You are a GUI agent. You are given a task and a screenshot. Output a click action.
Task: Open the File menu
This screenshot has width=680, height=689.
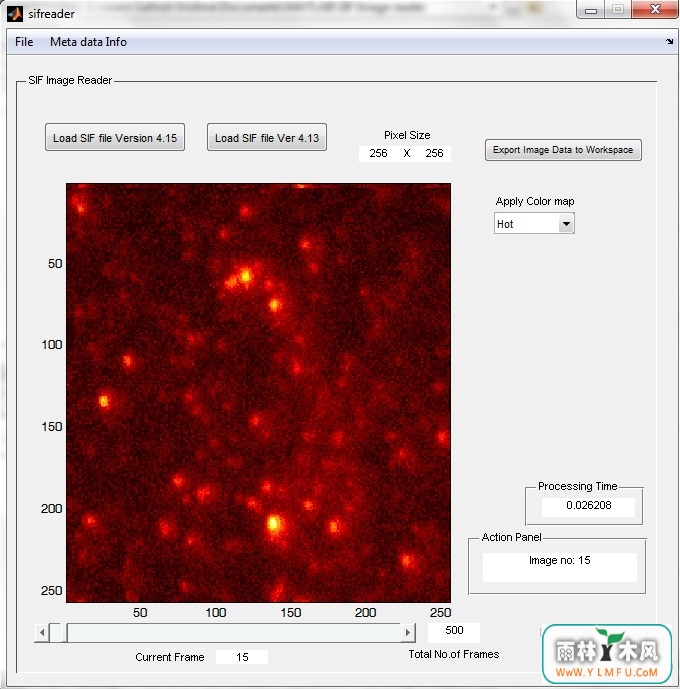point(24,42)
